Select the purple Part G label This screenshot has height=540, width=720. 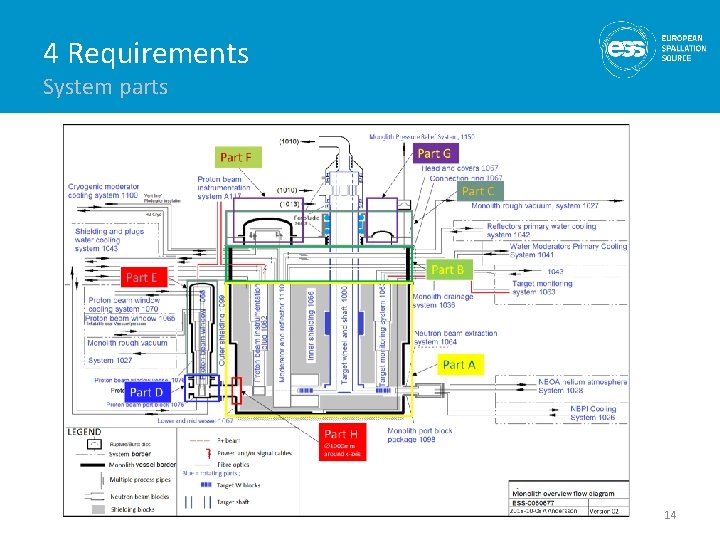click(x=435, y=153)
